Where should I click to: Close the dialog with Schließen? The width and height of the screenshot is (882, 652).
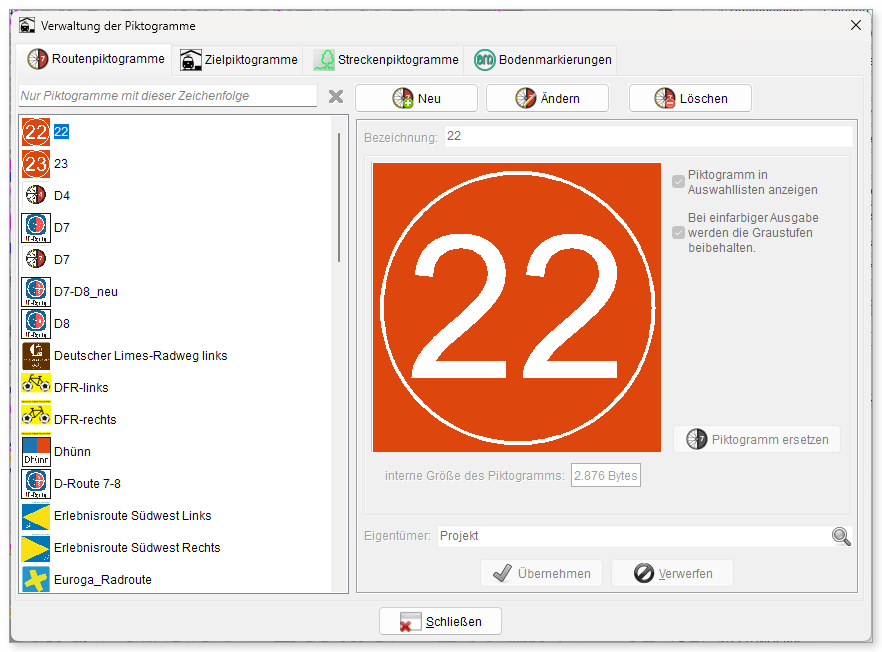pos(440,622)
